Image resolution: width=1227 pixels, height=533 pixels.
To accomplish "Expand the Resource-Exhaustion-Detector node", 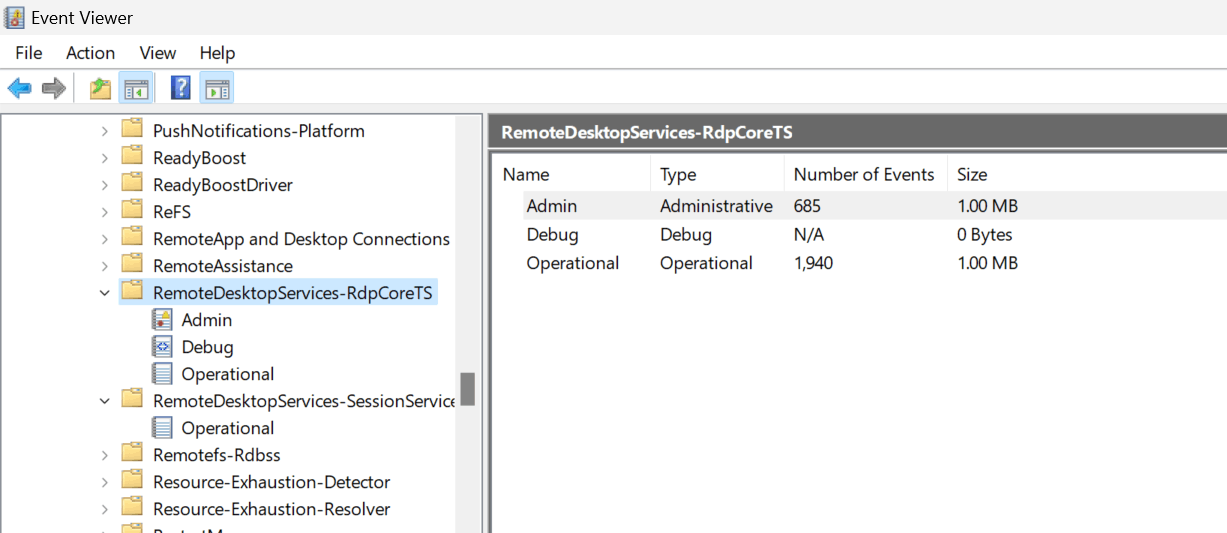I will (x=105, y=482).
